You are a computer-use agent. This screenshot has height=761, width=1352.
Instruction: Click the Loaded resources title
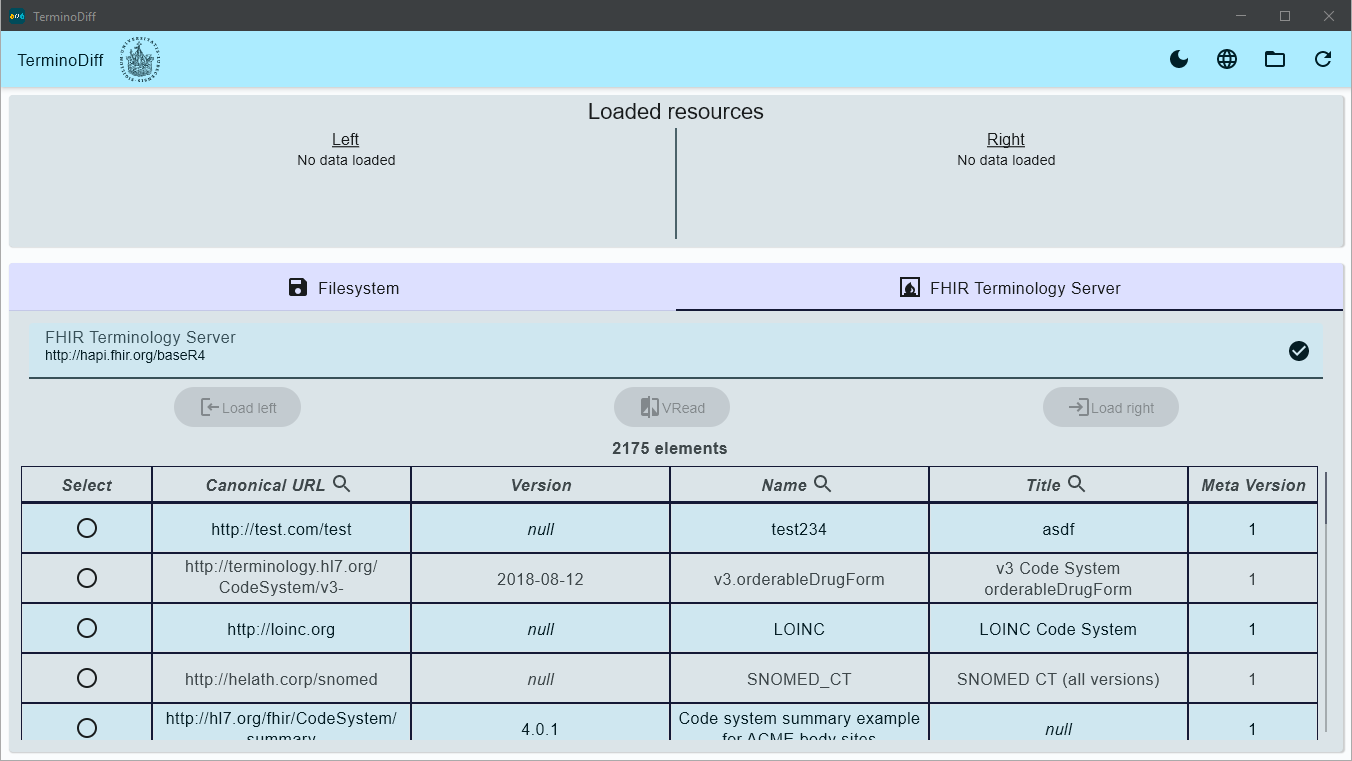click(x=676, y=111)
